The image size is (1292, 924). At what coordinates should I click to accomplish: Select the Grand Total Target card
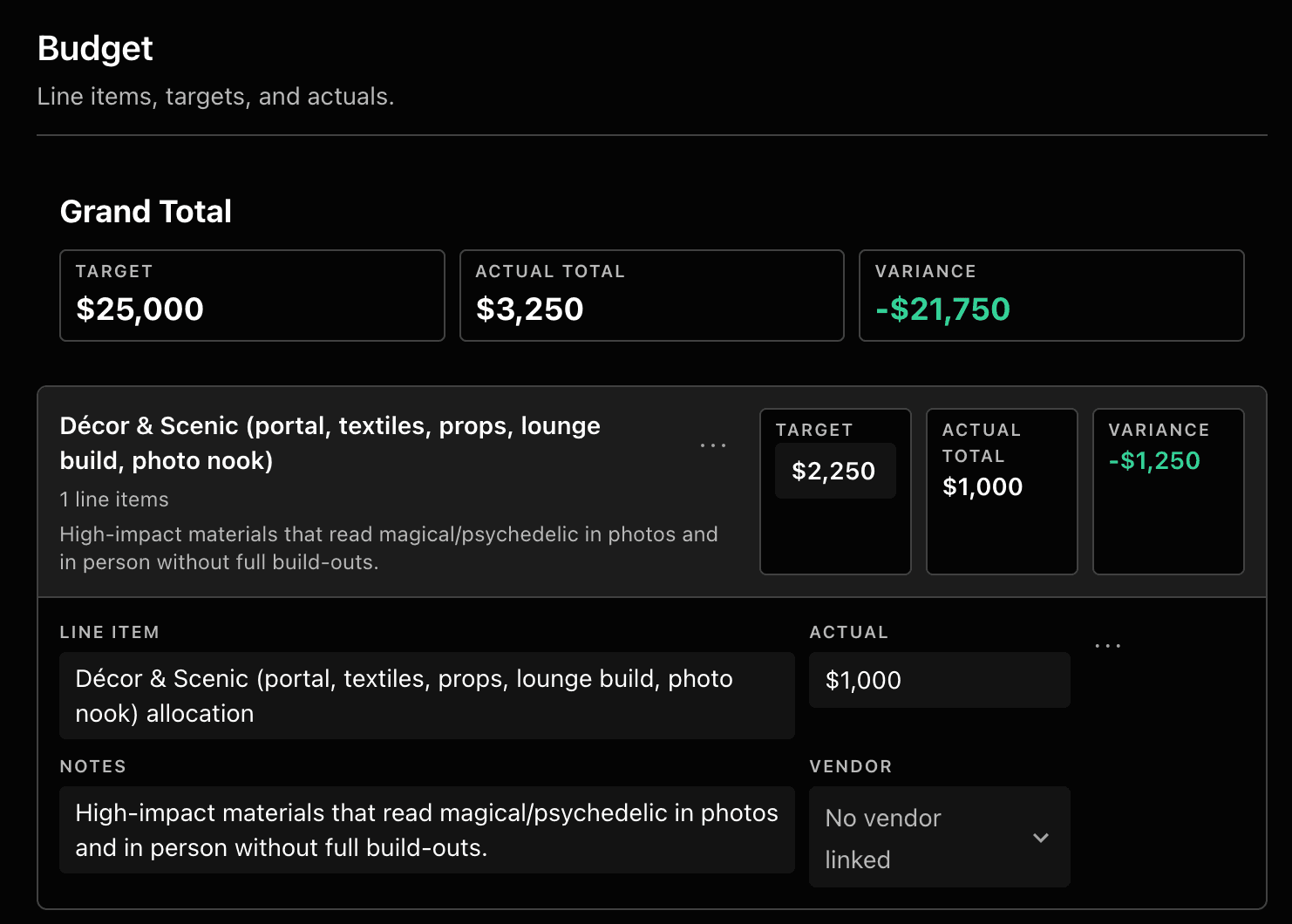pos(252,296)
